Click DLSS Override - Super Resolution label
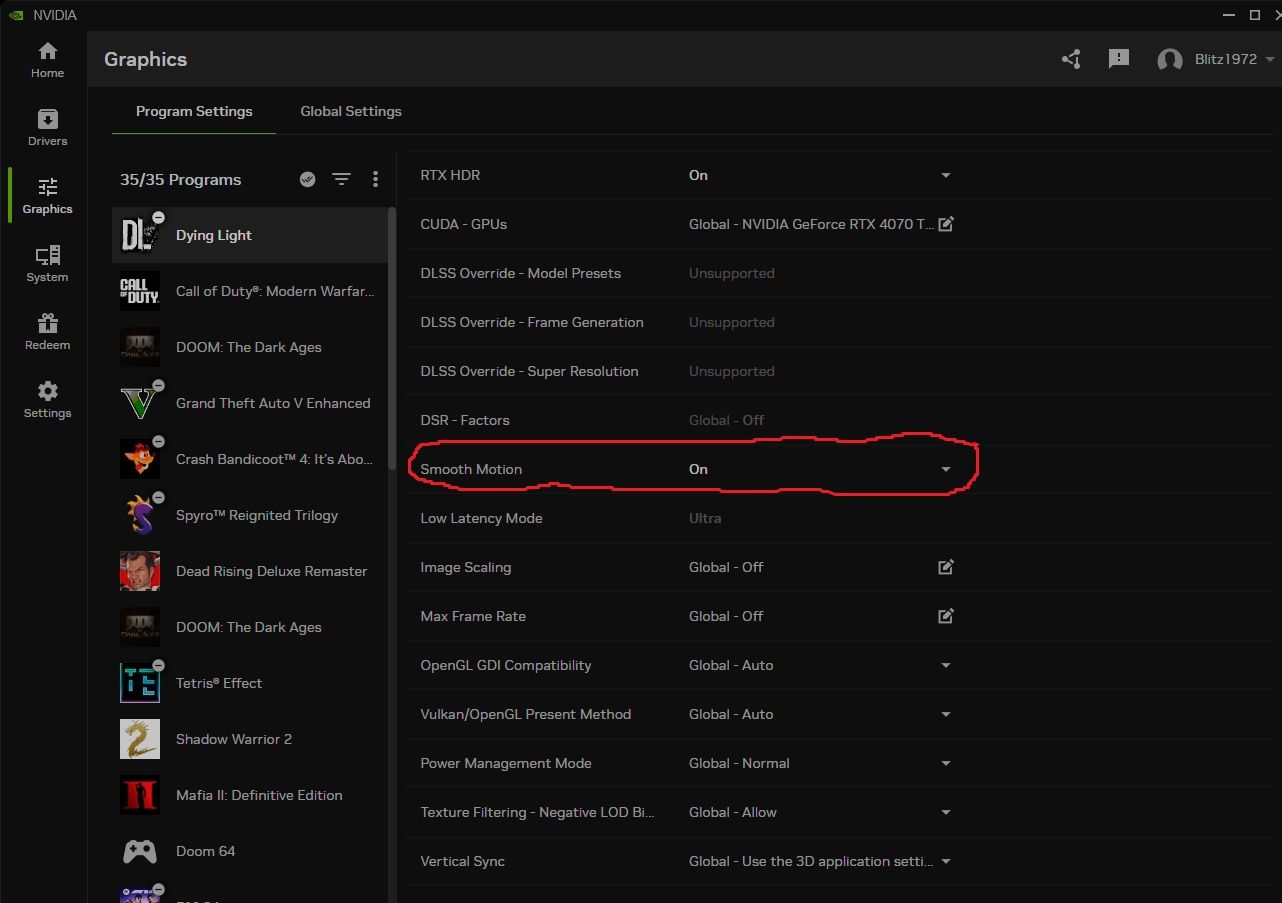This screenshot has height=903, width=1282. pos(529,371)
